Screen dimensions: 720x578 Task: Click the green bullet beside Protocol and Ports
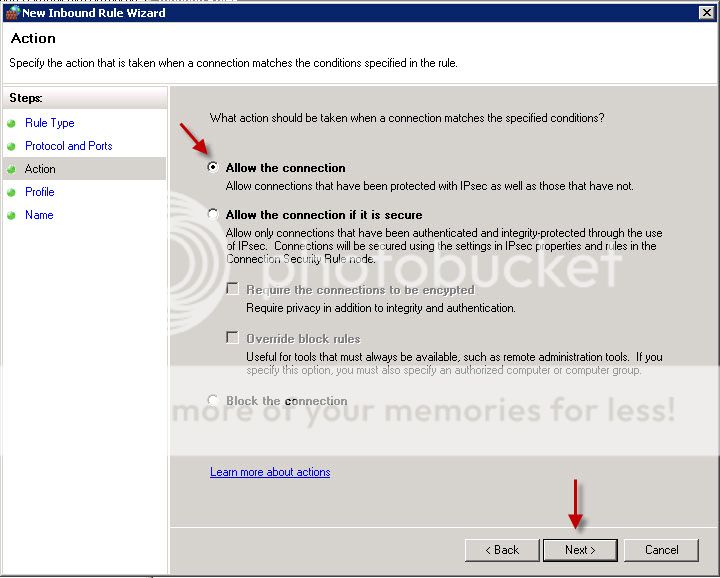coord(12,147)
